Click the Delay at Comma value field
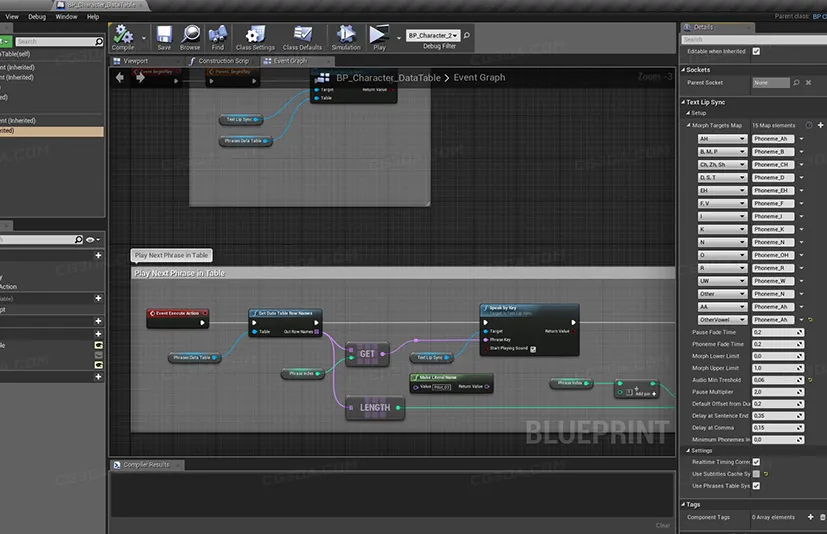 point(778,427)
